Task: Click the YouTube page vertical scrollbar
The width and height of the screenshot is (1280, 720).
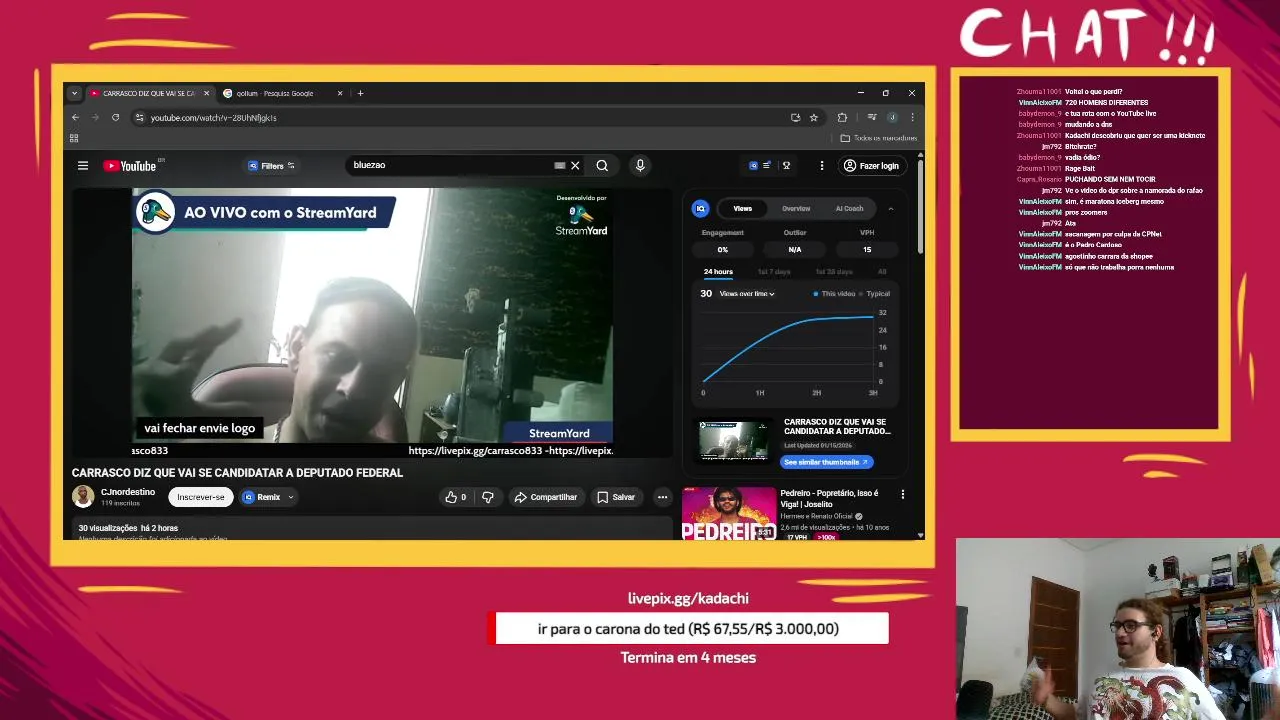Action: pyautogui.click(x=920, y=207)
